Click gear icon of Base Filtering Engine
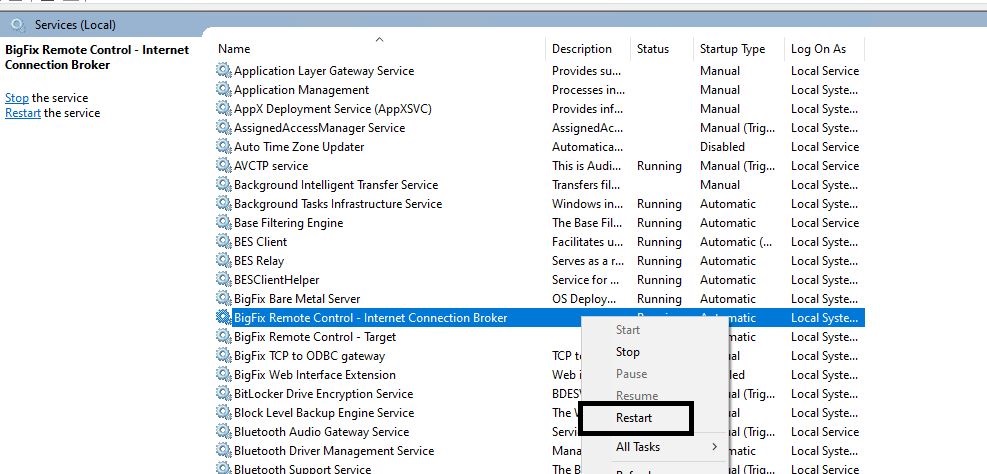This screenshot has height=474, width=987. point(223,222)
